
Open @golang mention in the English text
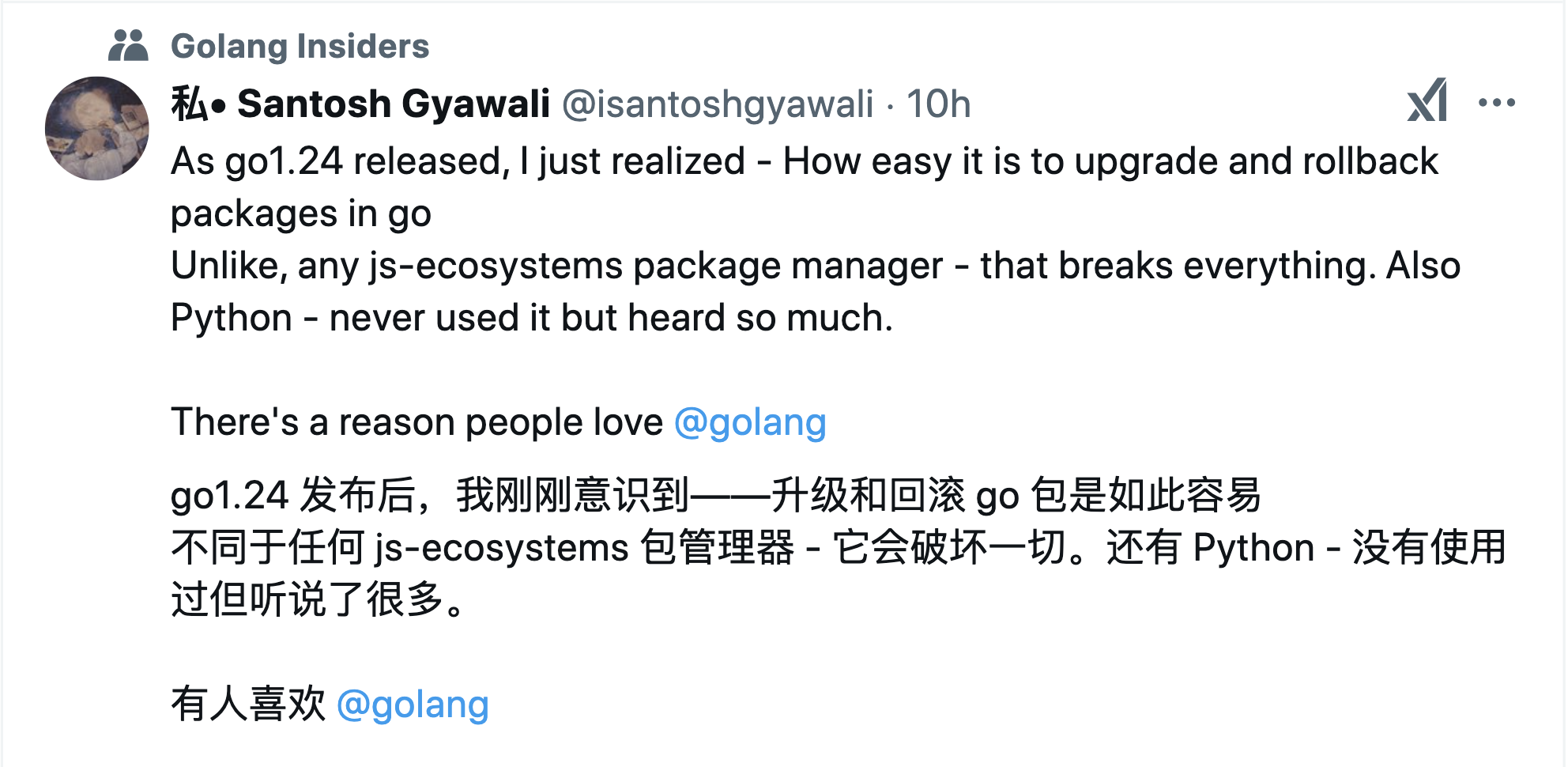750,422
